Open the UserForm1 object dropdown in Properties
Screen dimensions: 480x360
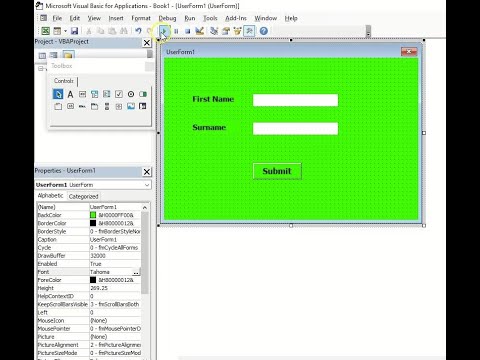click(147, 185)
